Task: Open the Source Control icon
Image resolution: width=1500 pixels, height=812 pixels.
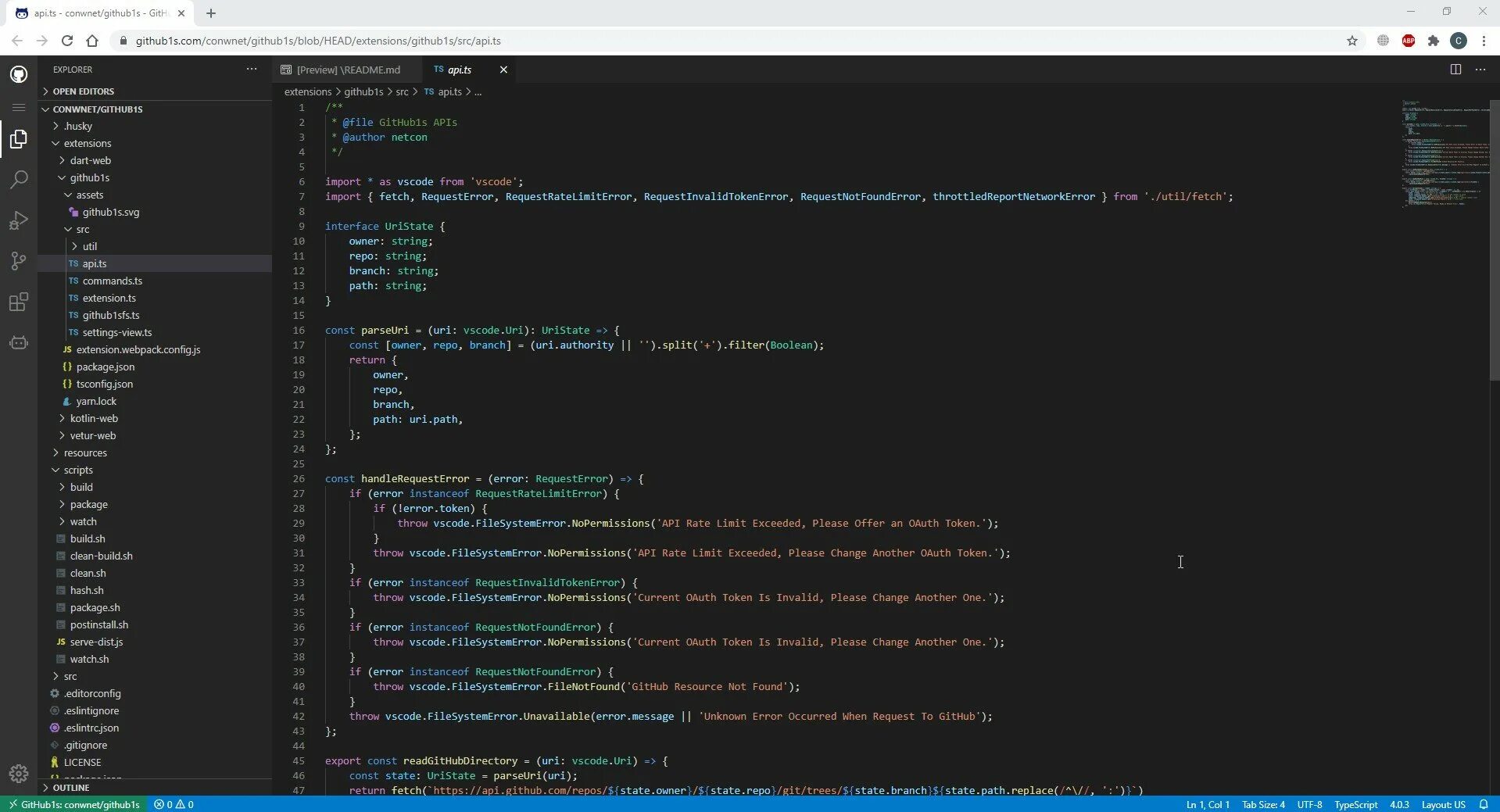Action: point(19,261)
